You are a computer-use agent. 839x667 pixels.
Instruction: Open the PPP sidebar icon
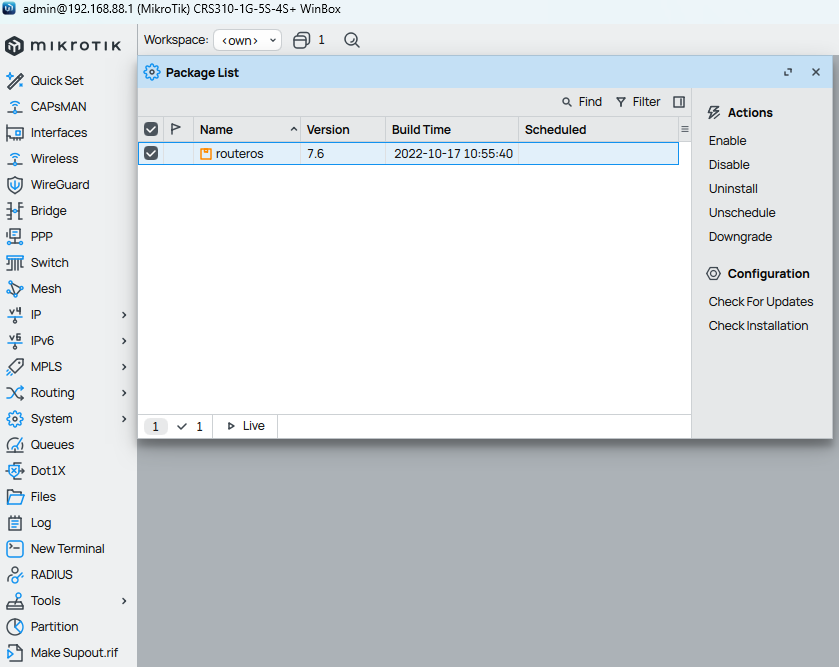14,237
